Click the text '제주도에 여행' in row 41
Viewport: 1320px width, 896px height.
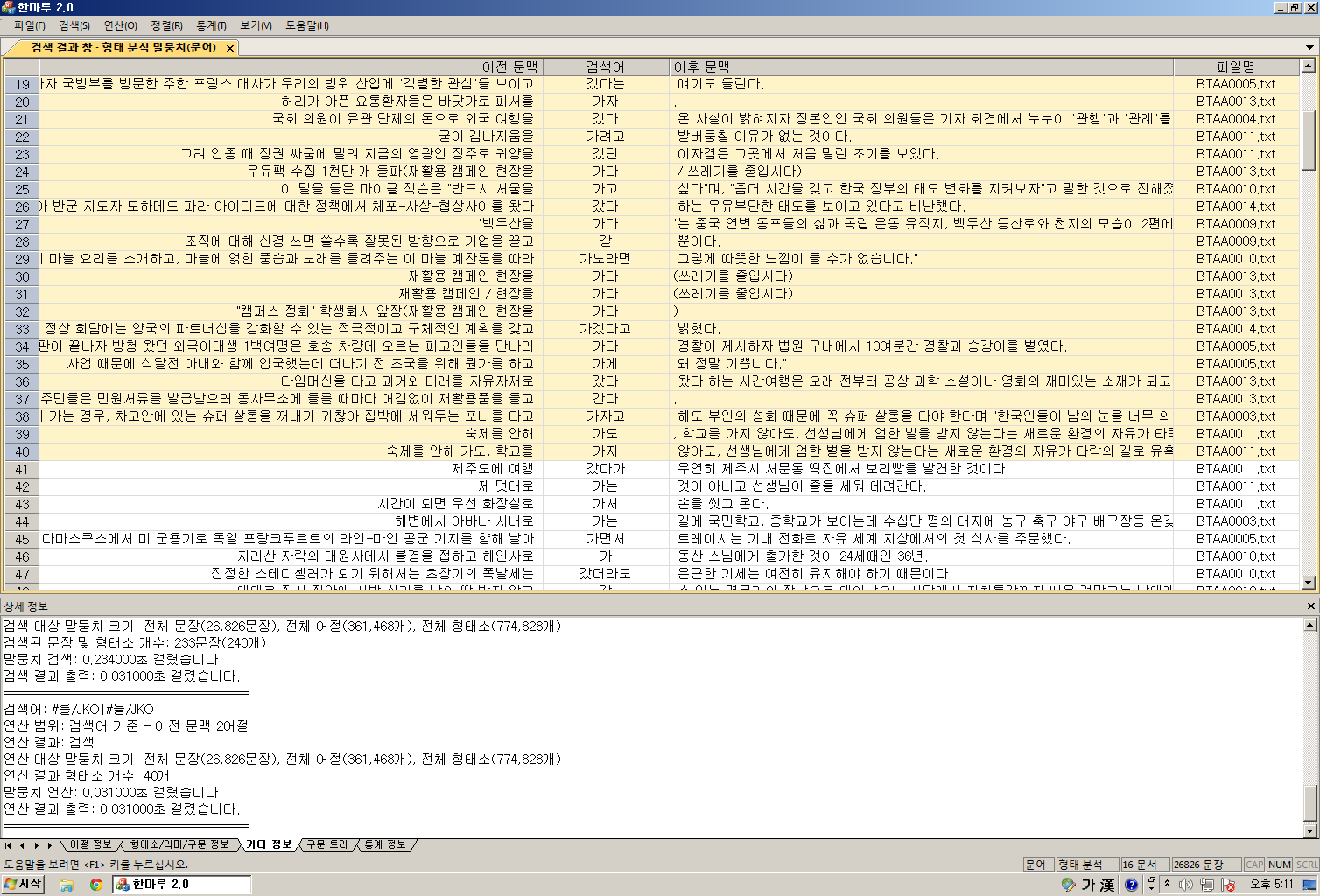coord(493,469)
